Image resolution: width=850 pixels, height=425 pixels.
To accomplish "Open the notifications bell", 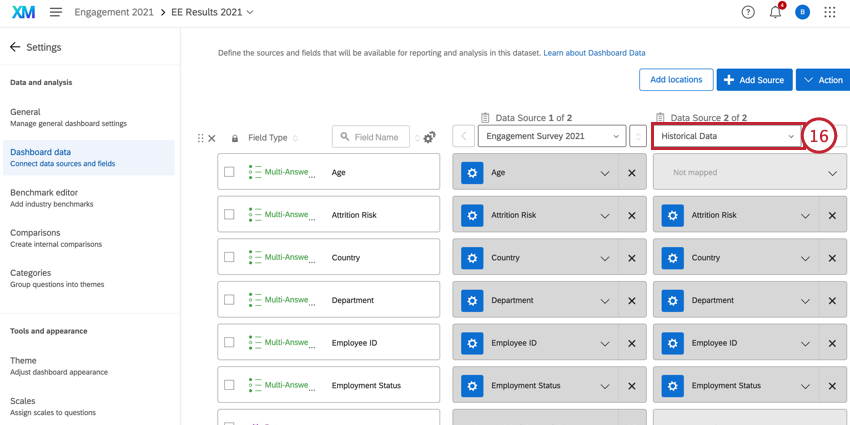I will coord(775,12).
